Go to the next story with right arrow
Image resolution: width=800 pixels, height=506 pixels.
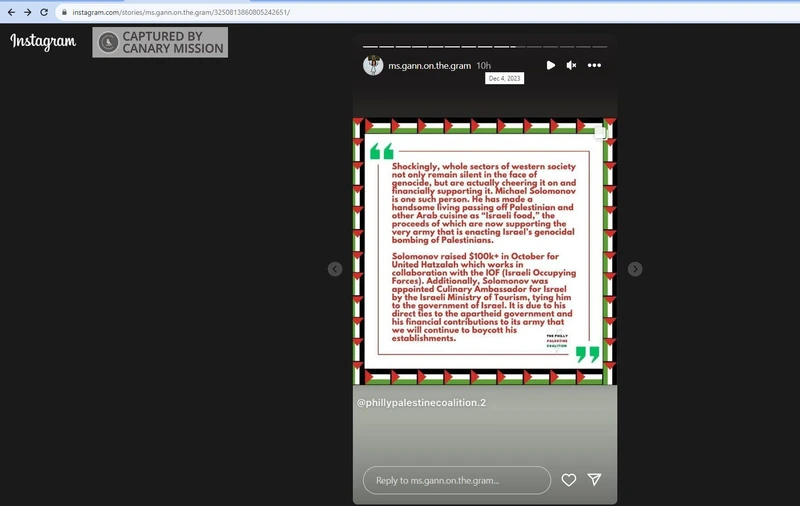coord(635,269)
